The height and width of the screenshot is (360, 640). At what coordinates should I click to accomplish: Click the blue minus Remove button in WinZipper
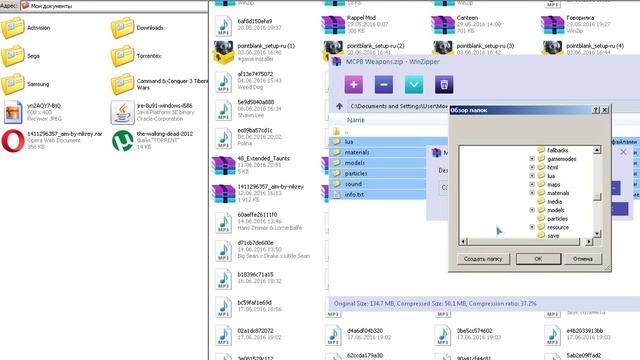point(384,85)
